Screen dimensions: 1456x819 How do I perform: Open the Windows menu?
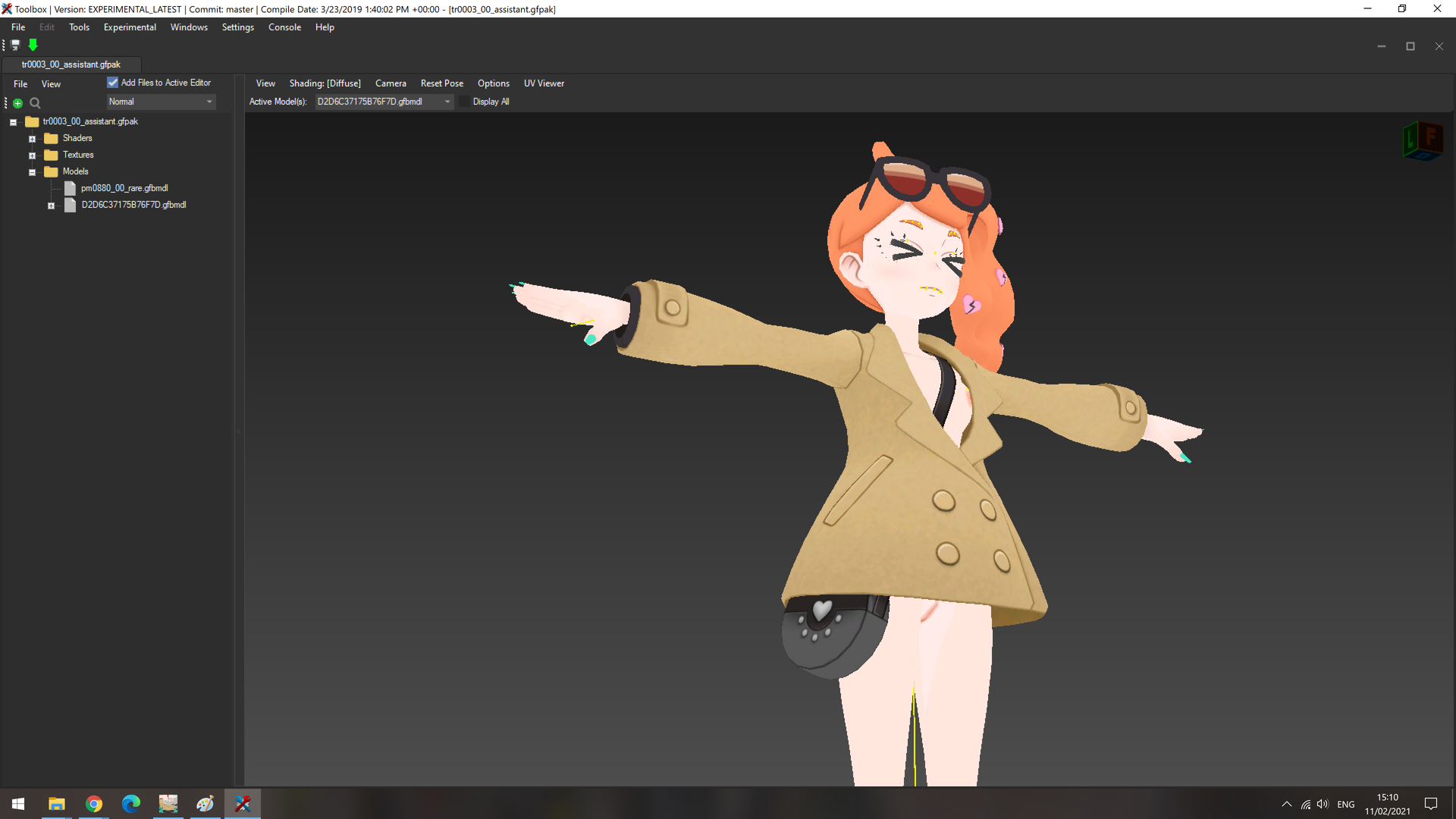(x=189, y=27)
